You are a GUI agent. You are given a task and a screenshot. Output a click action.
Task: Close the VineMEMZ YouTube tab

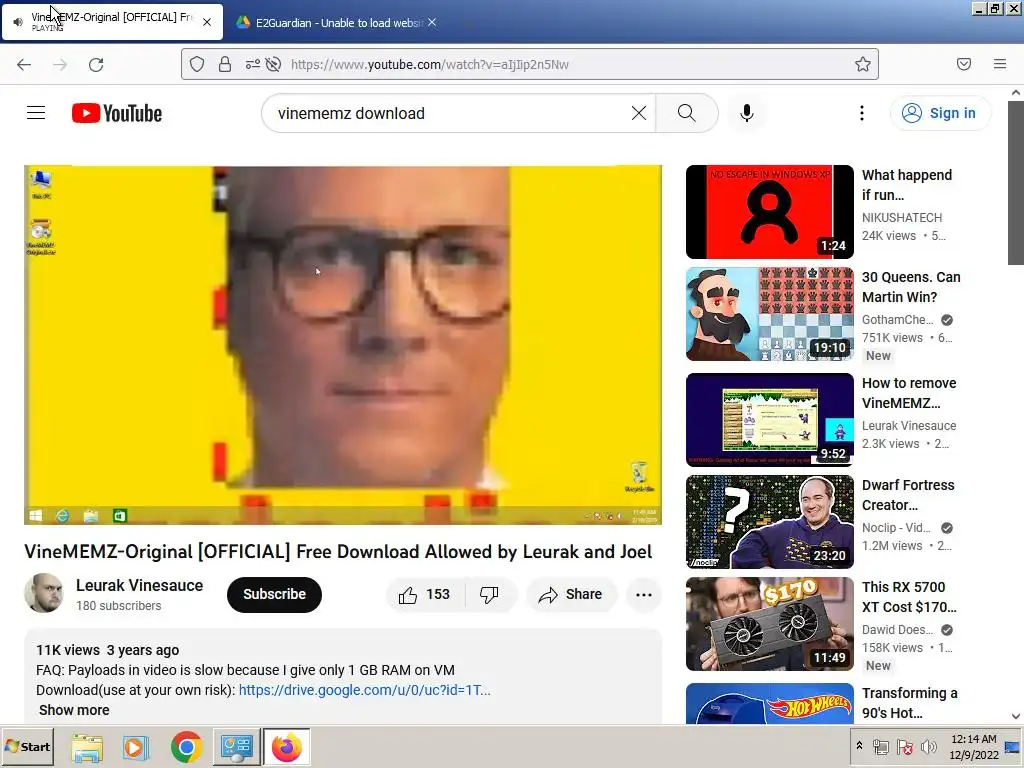pyautogui.click(x=206, y=22)
